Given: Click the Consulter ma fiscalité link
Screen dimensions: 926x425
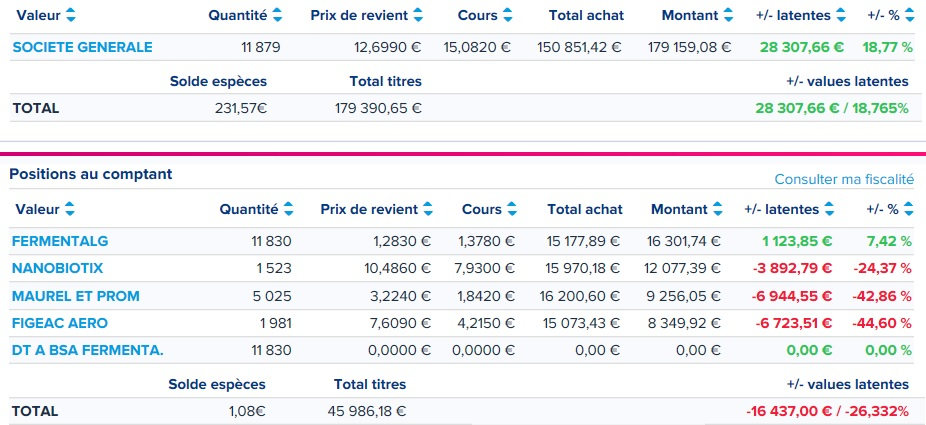Looking at the screenshot, I should 844,179.
